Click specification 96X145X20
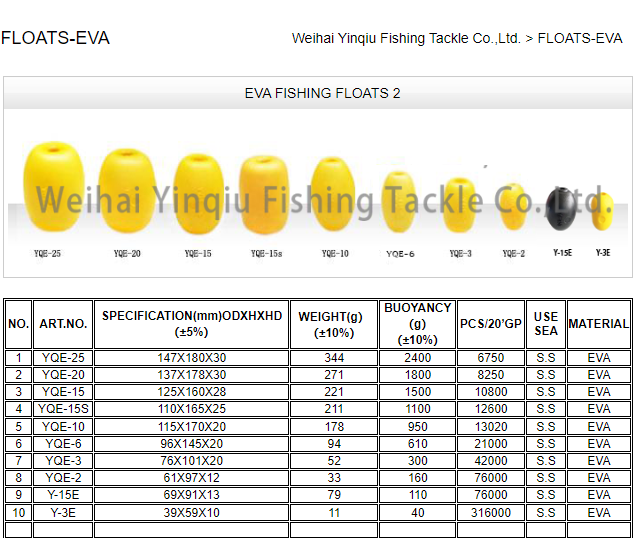Screen dimensions: 637x538 point(192,444)
